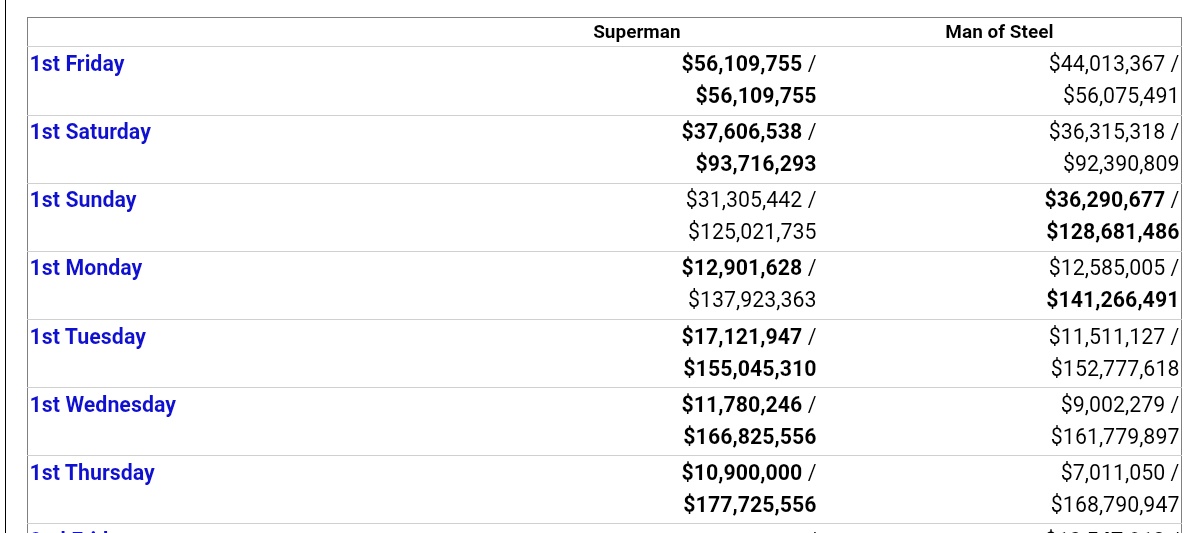Click Superman 1st Friday gross $56,109,755
This screenshot has width=1200, height=533.
click(742, 64)
